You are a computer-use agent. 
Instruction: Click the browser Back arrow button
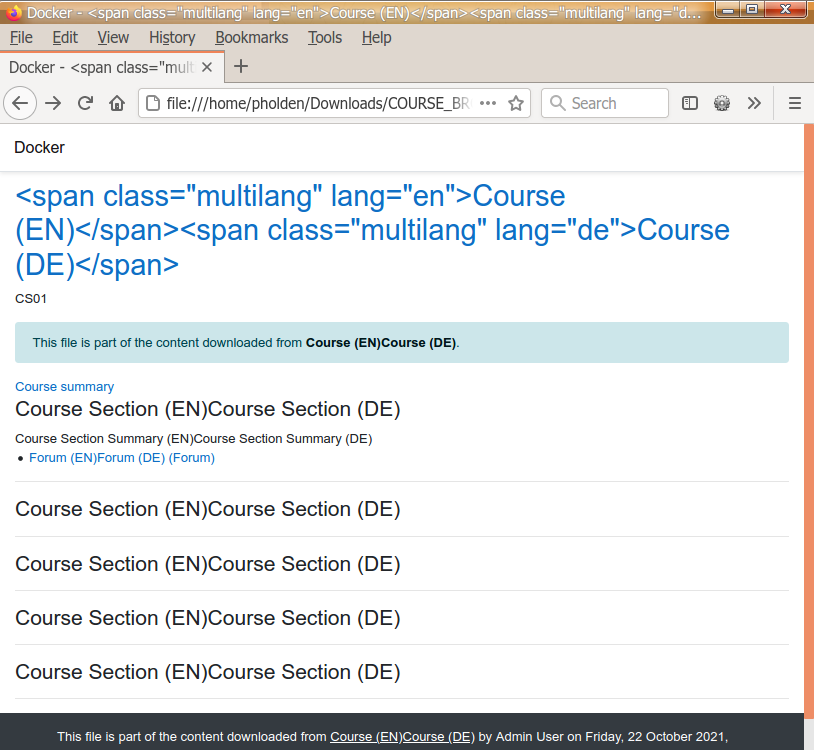click(x=20, y=103)
